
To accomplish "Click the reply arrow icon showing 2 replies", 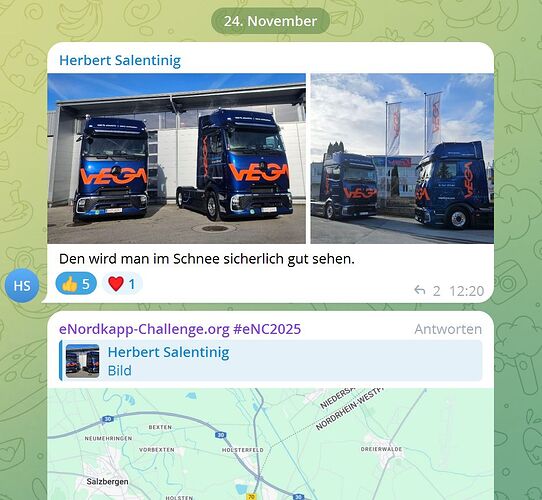I will pyautogui.click(x=420, y=290).
